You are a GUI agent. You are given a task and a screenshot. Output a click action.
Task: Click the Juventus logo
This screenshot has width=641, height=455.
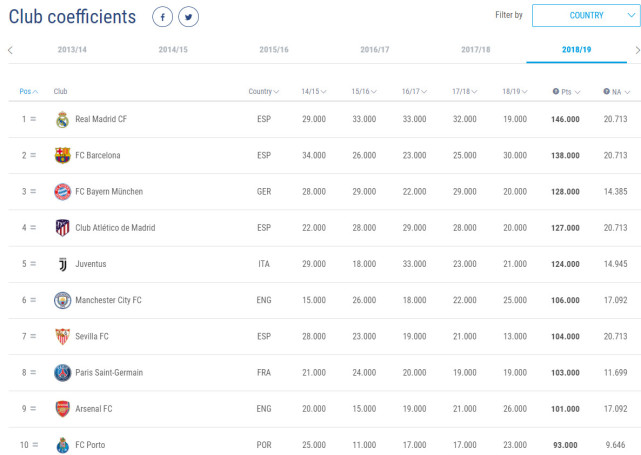coord(63,264)
